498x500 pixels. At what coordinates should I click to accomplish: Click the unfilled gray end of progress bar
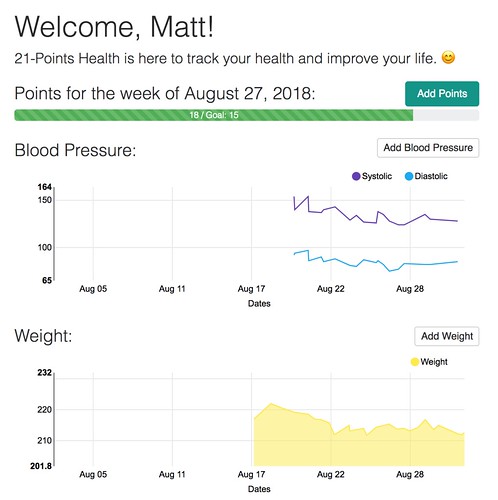click(x=446, y=115)
